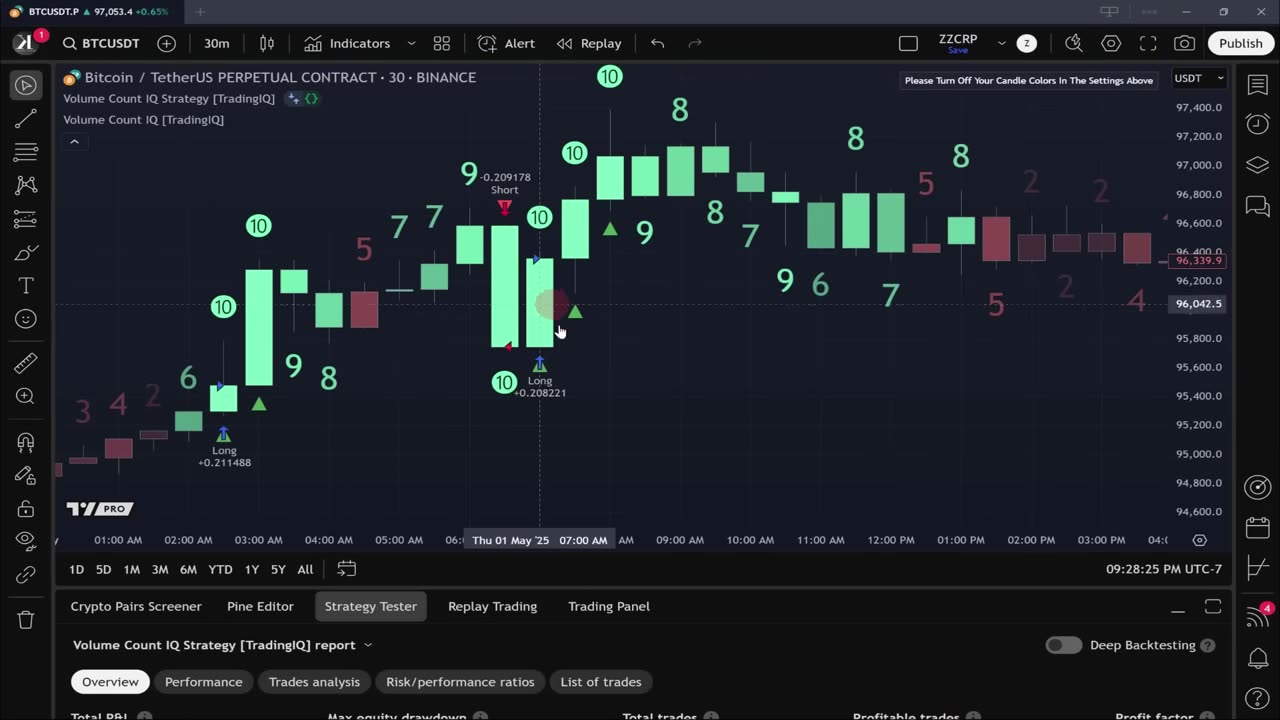Open Risk/performance ratios section
Screen dimensions: 1280x720
click(x=460, y=682)
